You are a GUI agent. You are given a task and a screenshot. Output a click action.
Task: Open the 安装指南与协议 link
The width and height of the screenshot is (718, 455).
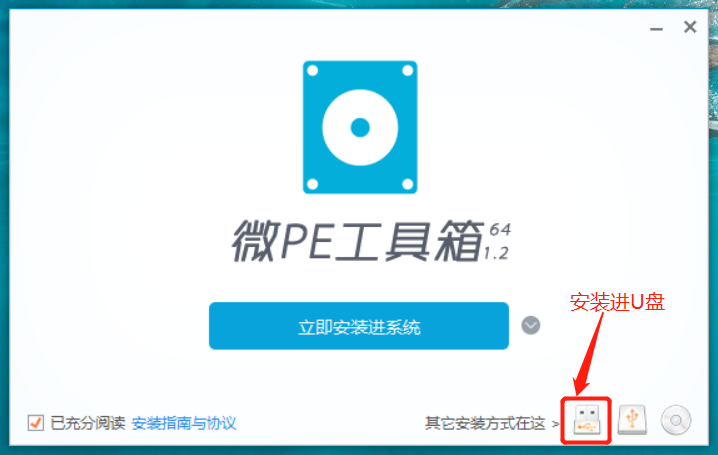pos(184,423)
